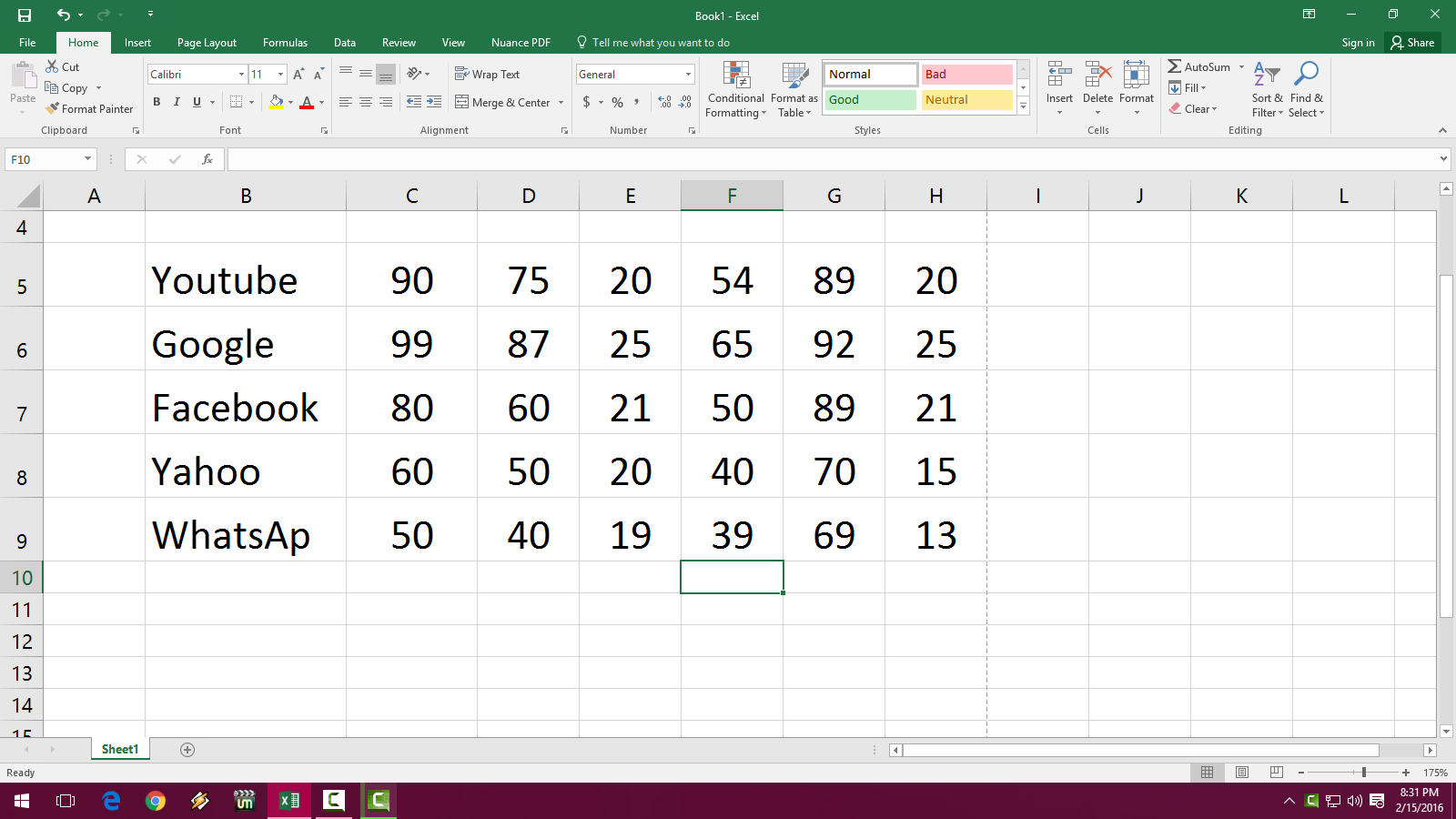1456x819 pixels.
Task: Toggle Underline formatting
Action: (197, 102)
